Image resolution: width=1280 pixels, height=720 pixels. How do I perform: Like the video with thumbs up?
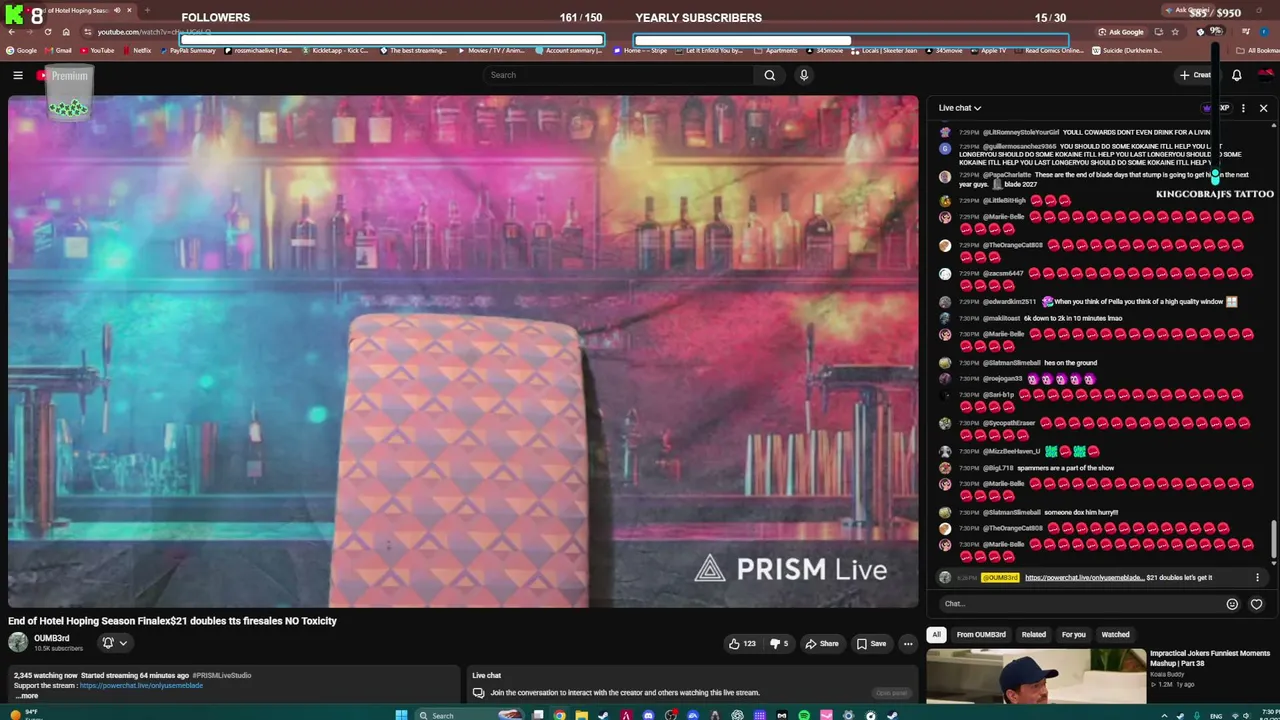pos(742,644)
